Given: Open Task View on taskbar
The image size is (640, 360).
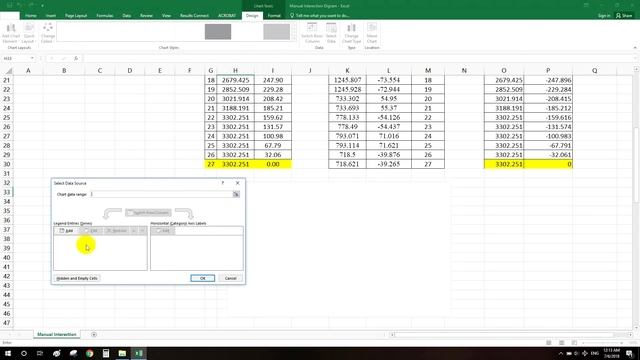Looking at the screenshot, I should click(40, 353).
